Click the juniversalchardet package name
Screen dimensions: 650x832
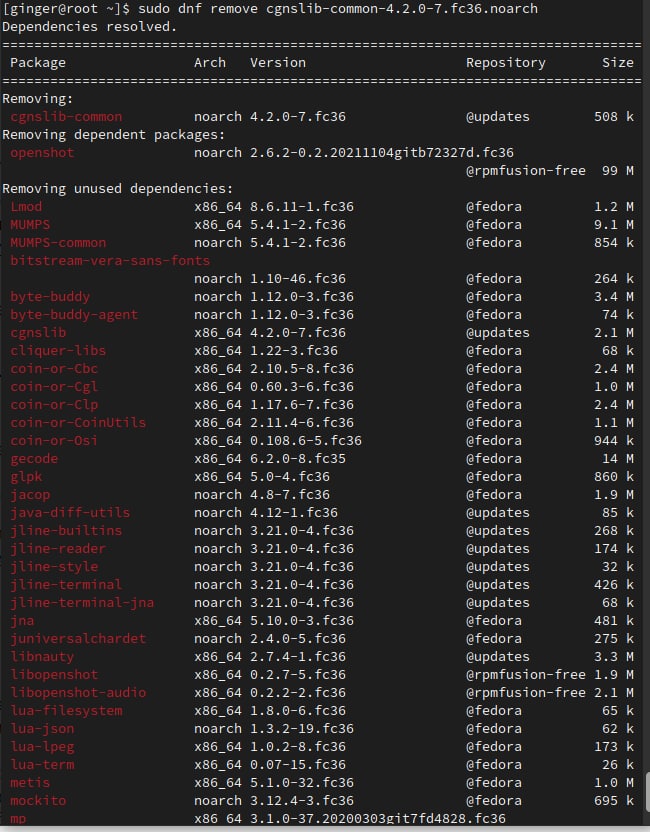pos(78,639)
